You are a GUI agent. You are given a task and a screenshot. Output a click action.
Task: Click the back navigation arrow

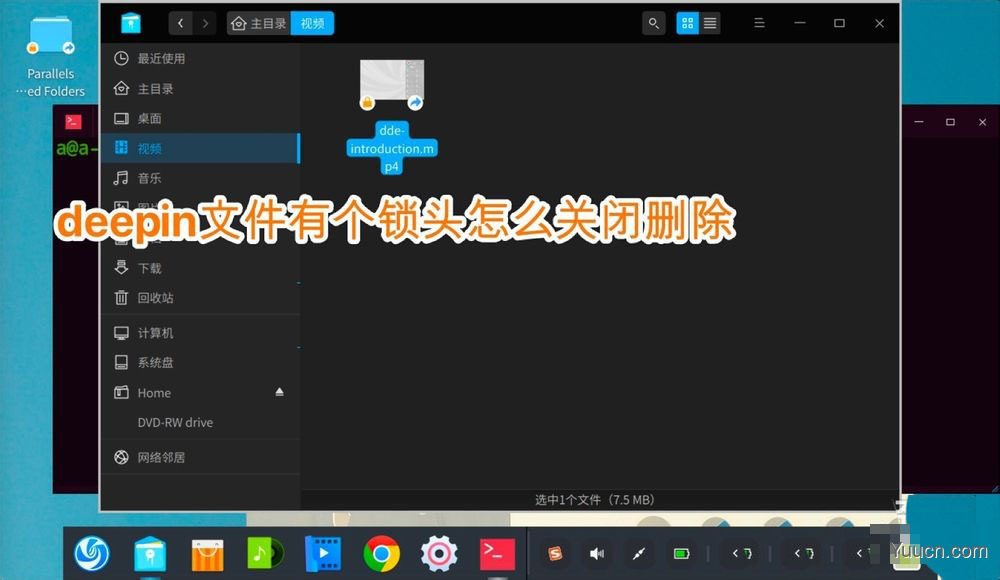click(179, 22)
